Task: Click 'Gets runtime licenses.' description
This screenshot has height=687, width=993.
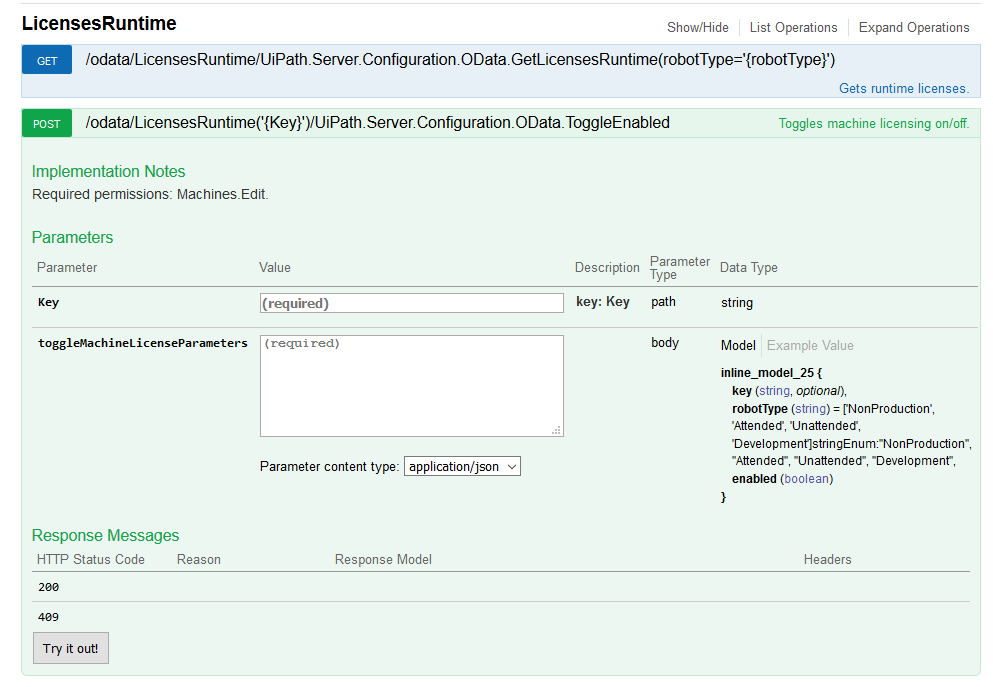Action: 904,89
